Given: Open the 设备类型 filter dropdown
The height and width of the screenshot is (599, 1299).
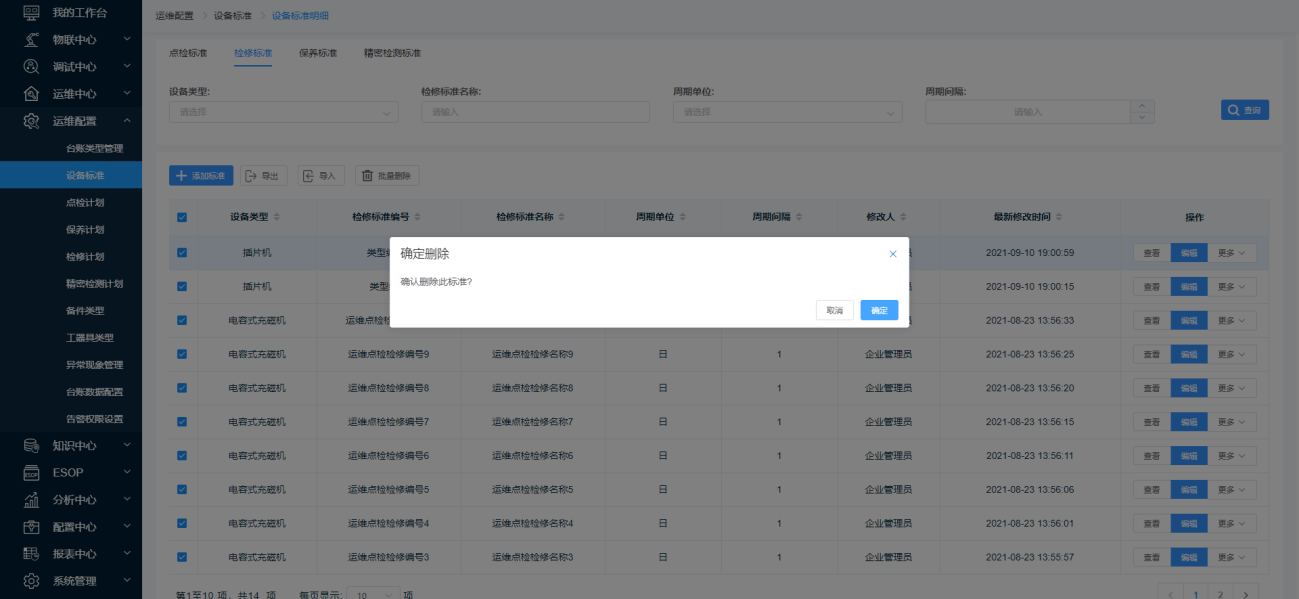Looking at the screenshot, I should coord(283,112).
